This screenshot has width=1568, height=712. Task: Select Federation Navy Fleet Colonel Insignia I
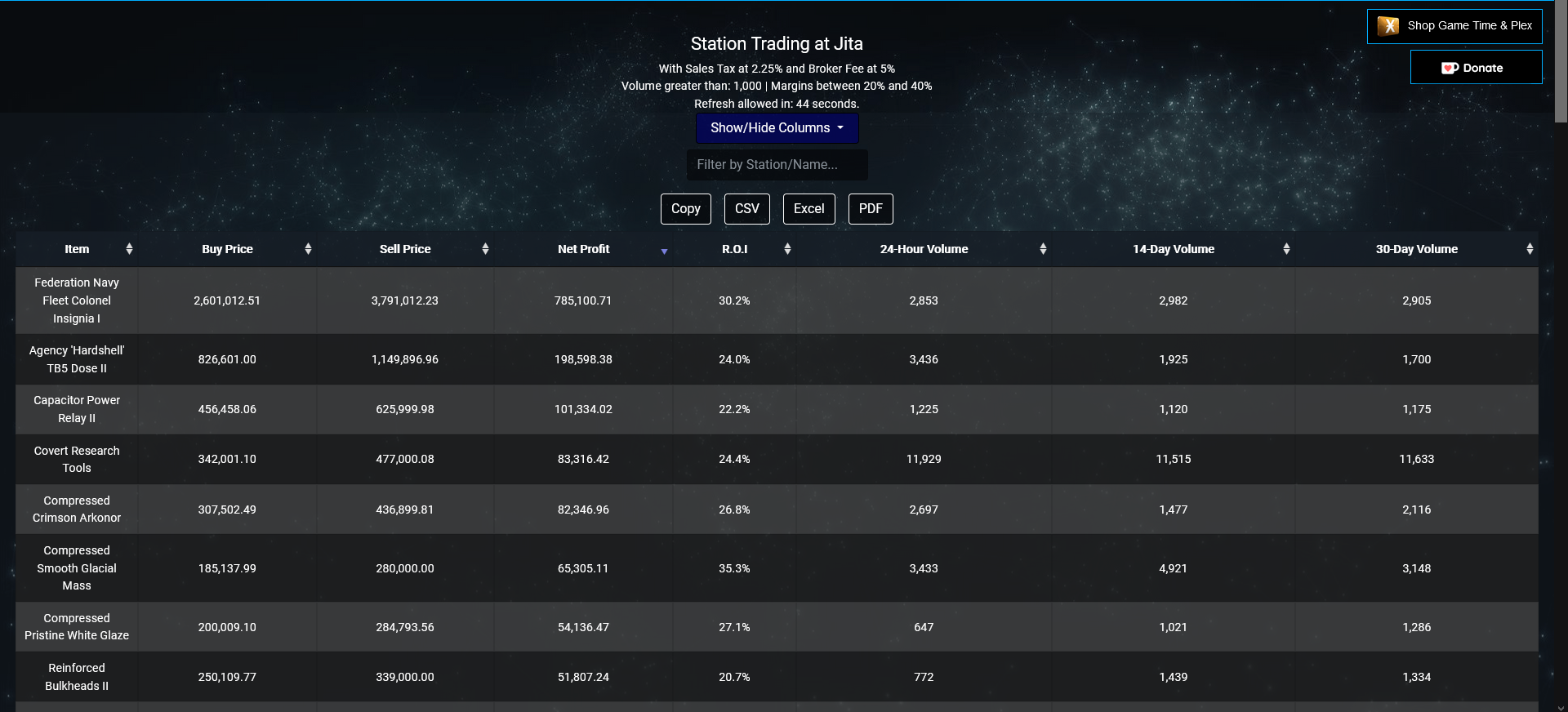[77, 300]
